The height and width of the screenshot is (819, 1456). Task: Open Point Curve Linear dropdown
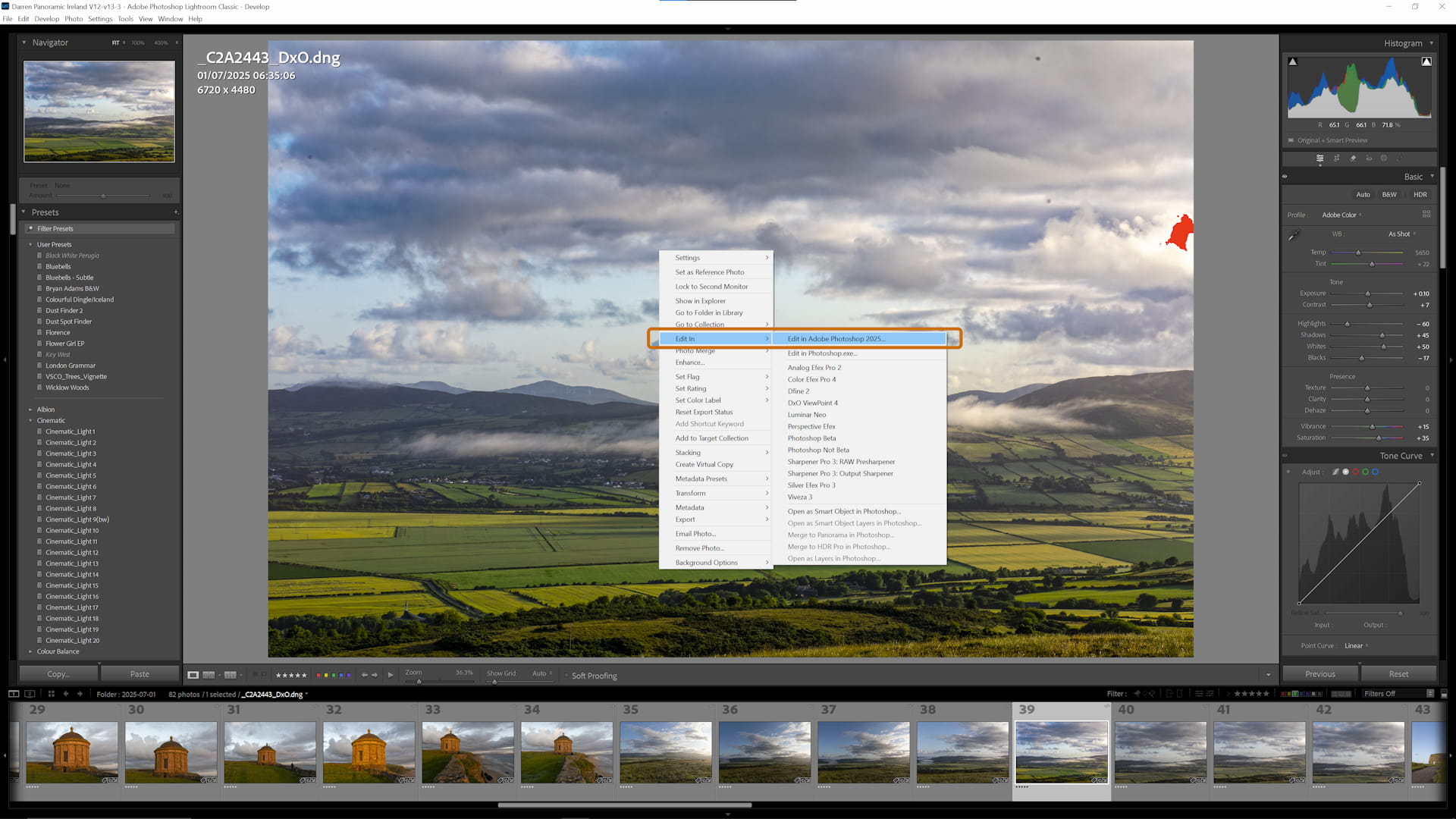click(x=1356, y=646)
